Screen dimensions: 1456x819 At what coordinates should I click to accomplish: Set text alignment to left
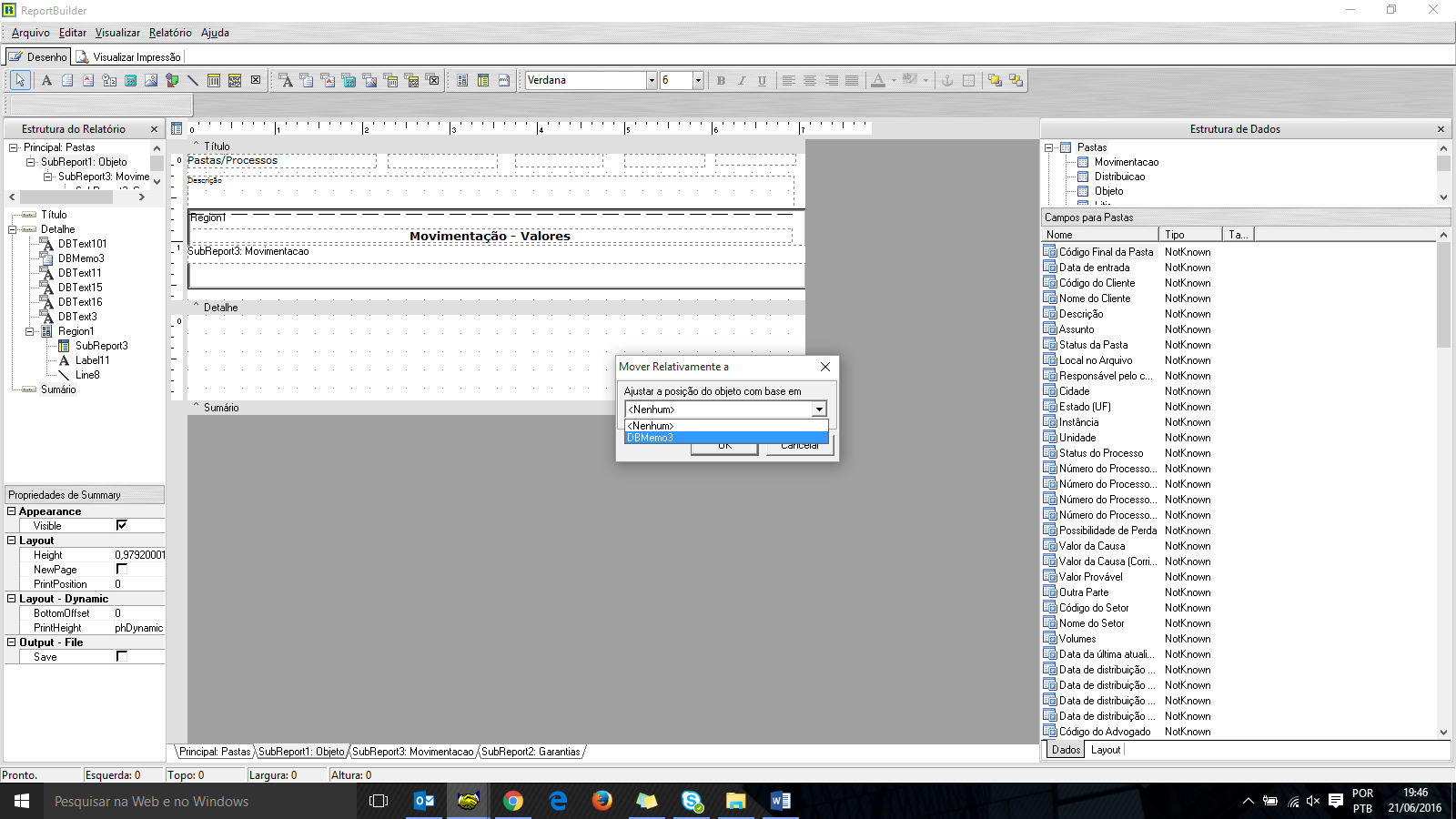(x=789, y=80)
